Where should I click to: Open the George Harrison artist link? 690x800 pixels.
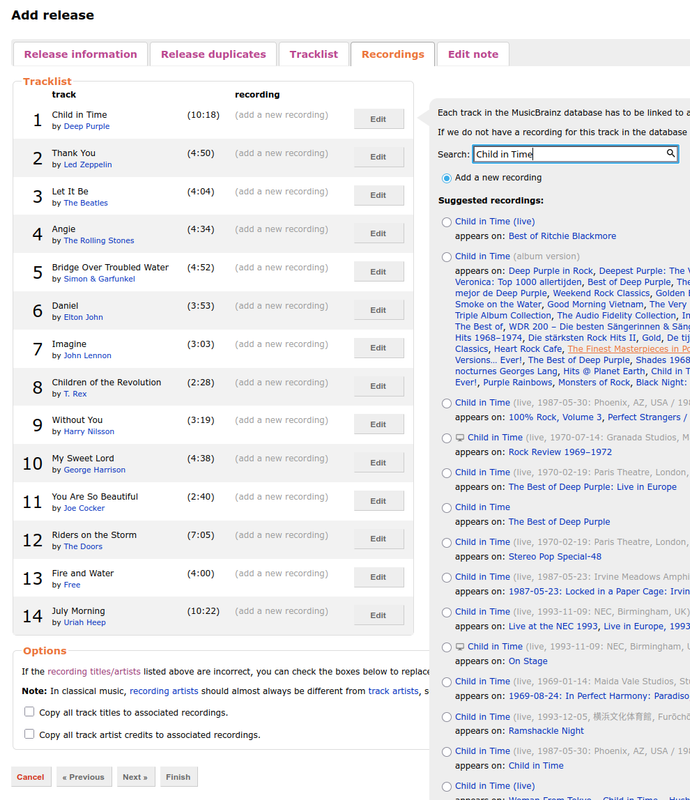tap(94, 469)
